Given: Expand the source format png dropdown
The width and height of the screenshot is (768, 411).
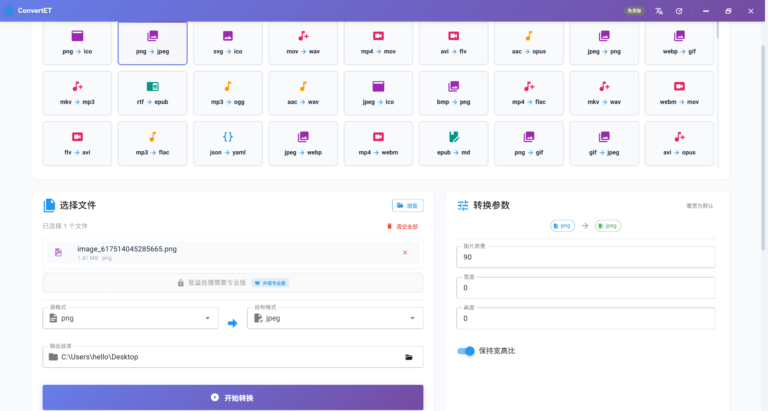Looking at the screenshot, I should click(130, 318).
